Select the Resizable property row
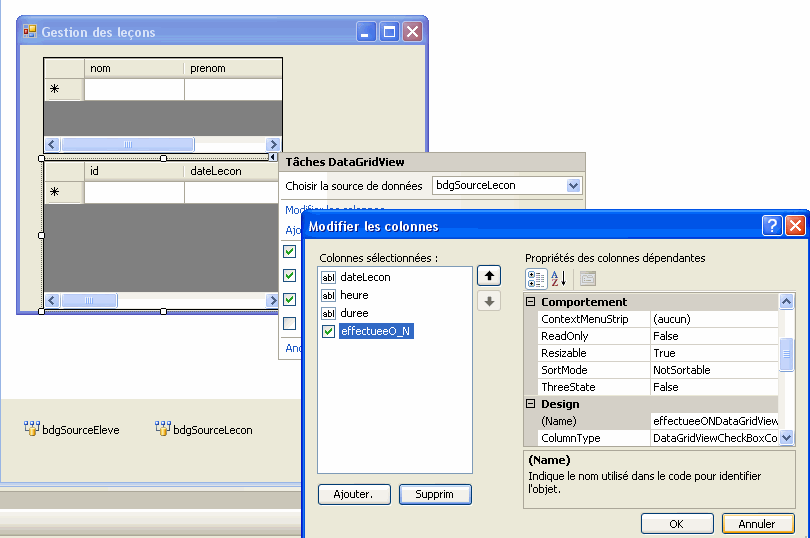810x538 pixels. (658, 353)
